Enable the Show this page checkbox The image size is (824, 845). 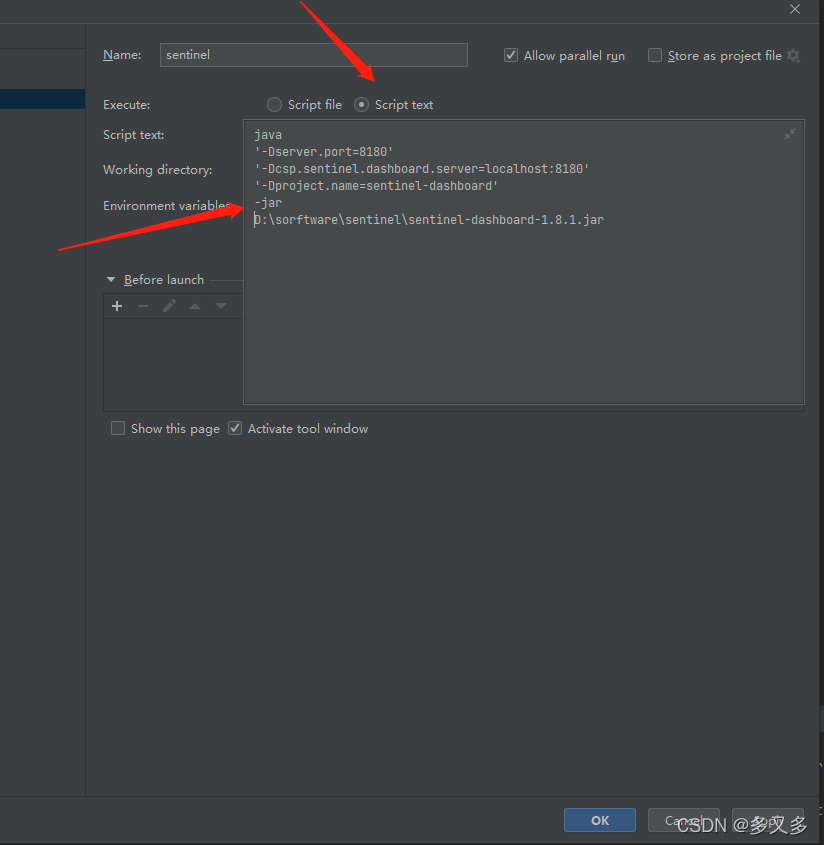click(118, 428)
